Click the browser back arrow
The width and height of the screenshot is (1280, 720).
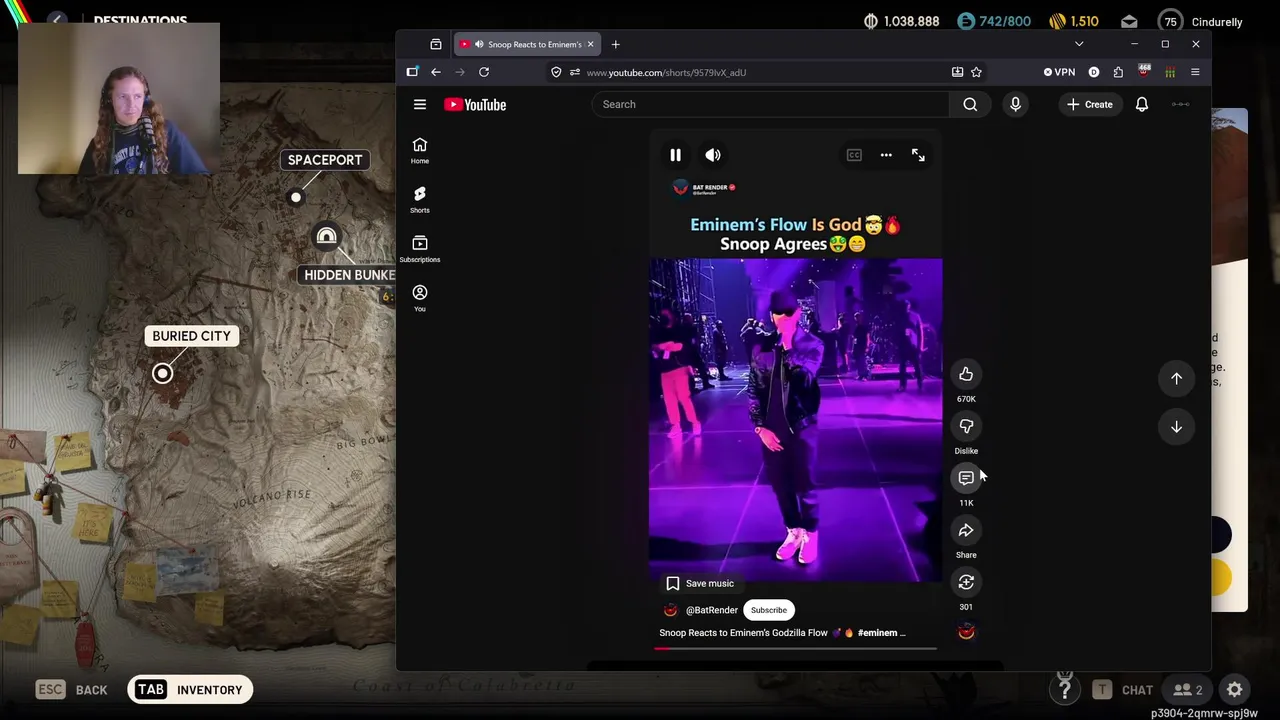pos(436,72)
